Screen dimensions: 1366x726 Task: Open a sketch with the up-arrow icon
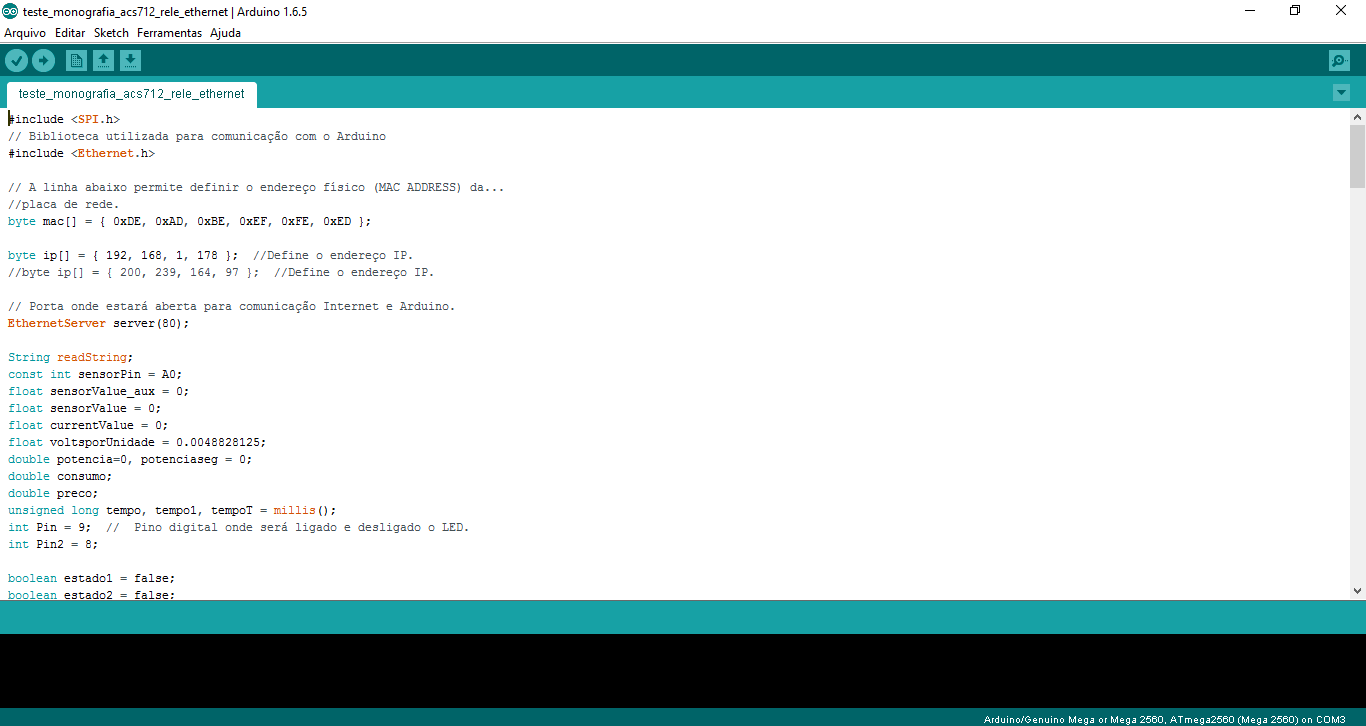click(x=103, y=61)
